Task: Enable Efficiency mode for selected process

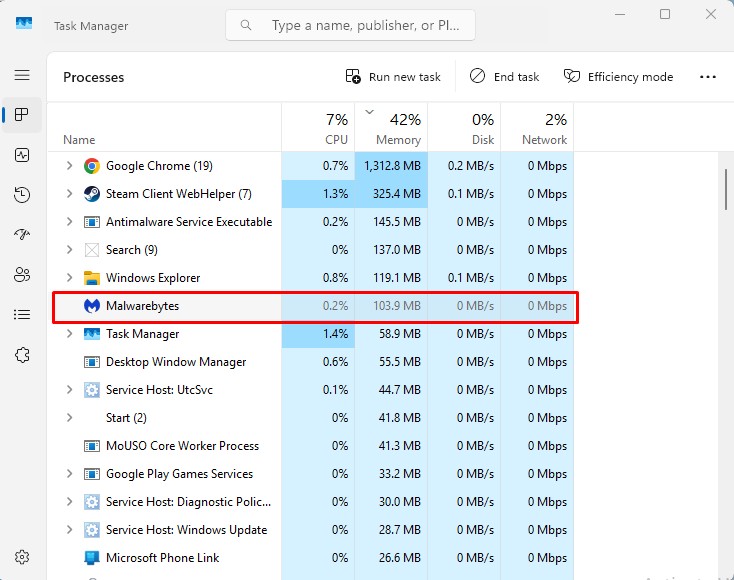Action: (618, 77)
